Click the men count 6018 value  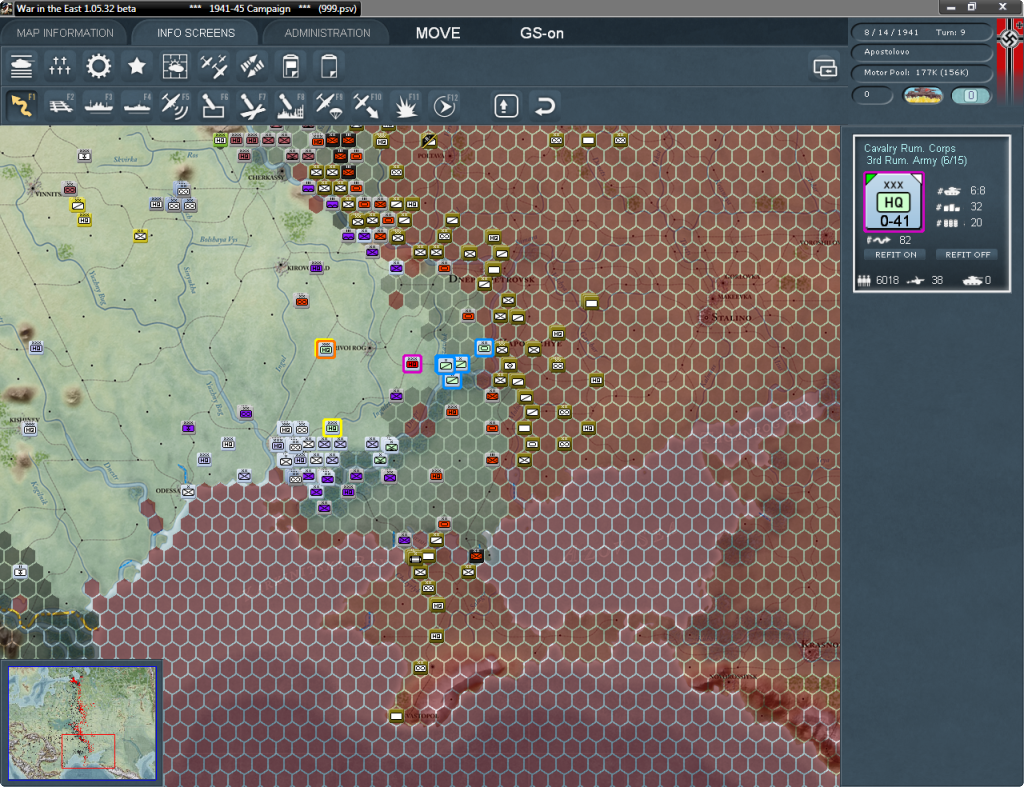[888, 280]
